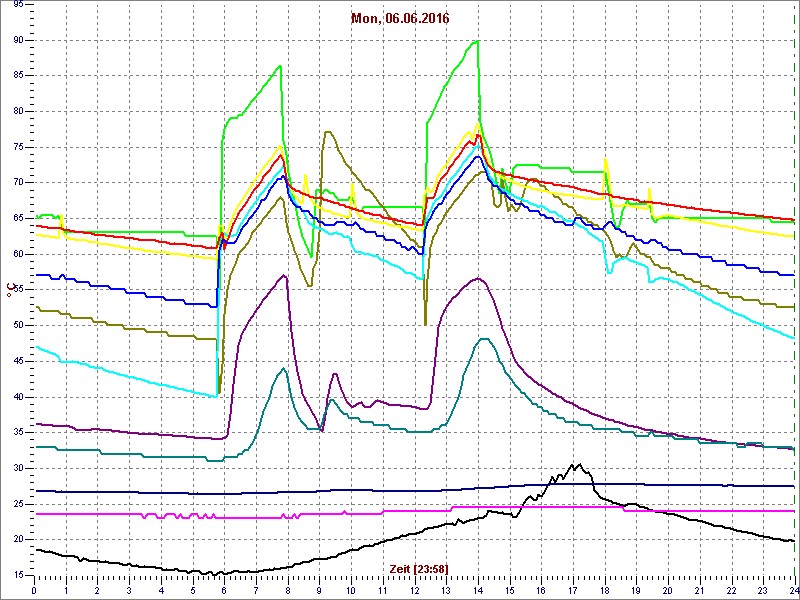Select the 35 temperature axis label
This screenshot has width=800, height=600.
coord(18,433)
